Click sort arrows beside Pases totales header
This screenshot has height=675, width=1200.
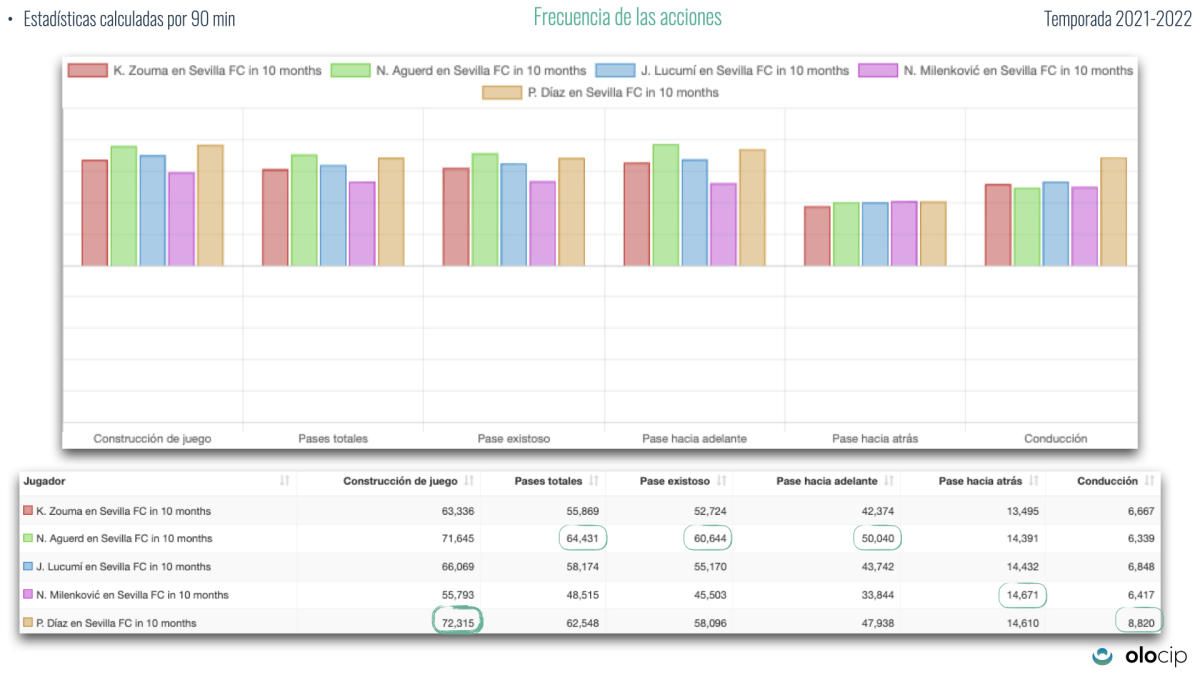[x=595, y=482]
